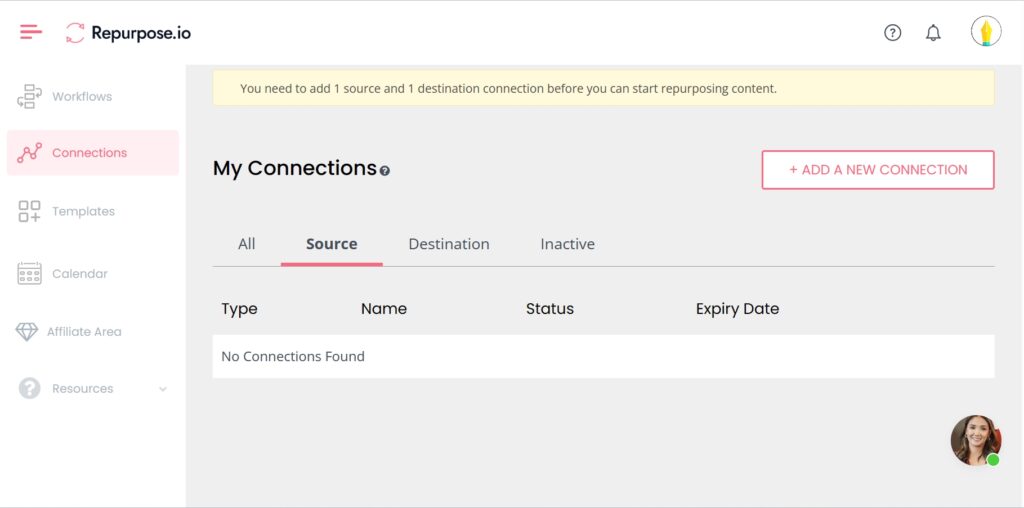Click the Connections sidebar icon
The width and height of the screenshot is (1024, 508).
[29, 153]
